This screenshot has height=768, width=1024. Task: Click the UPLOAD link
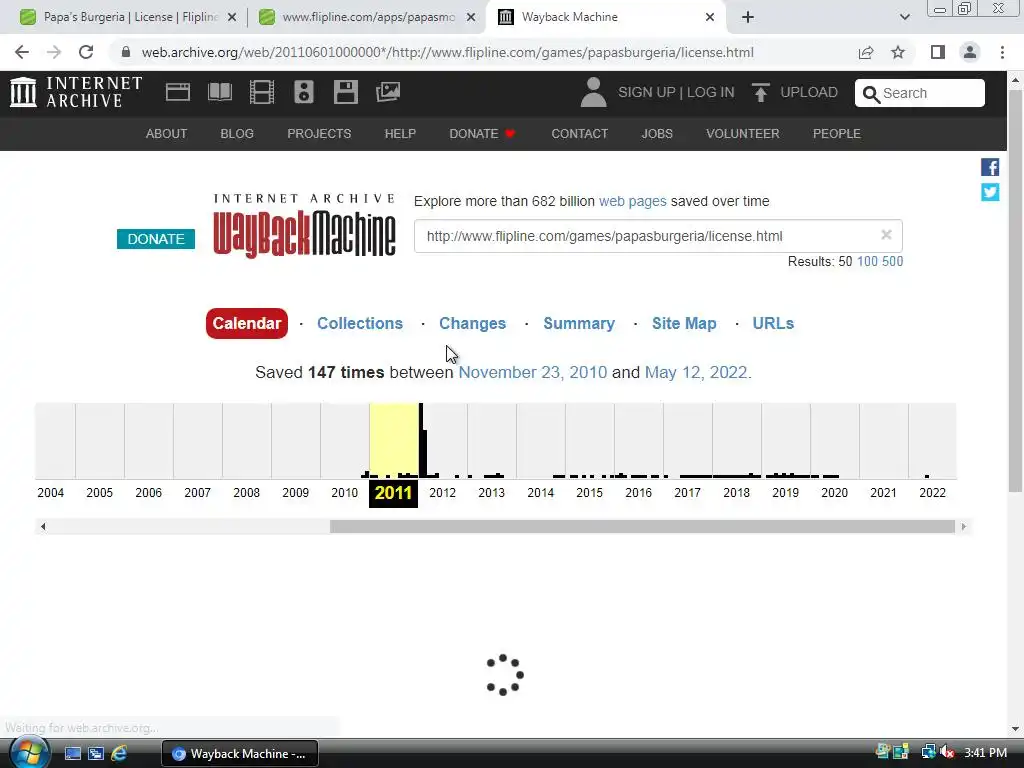click(808, 92)
